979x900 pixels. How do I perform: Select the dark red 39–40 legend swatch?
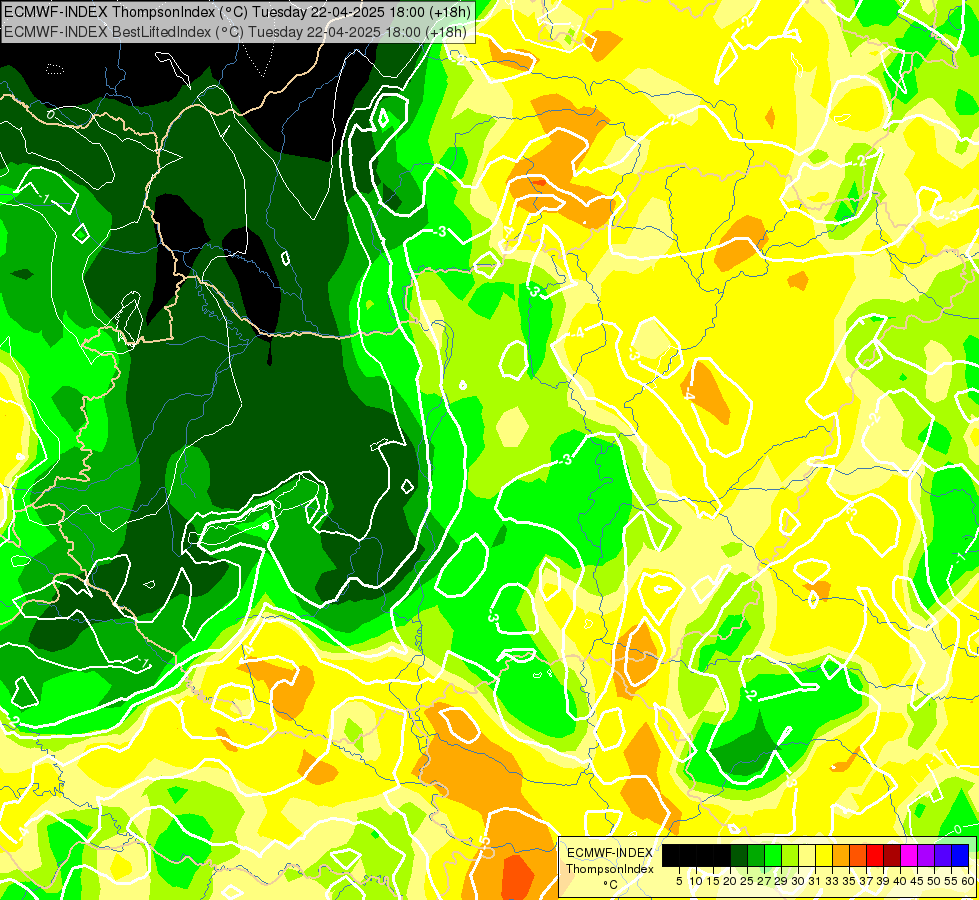click(892, 855)
